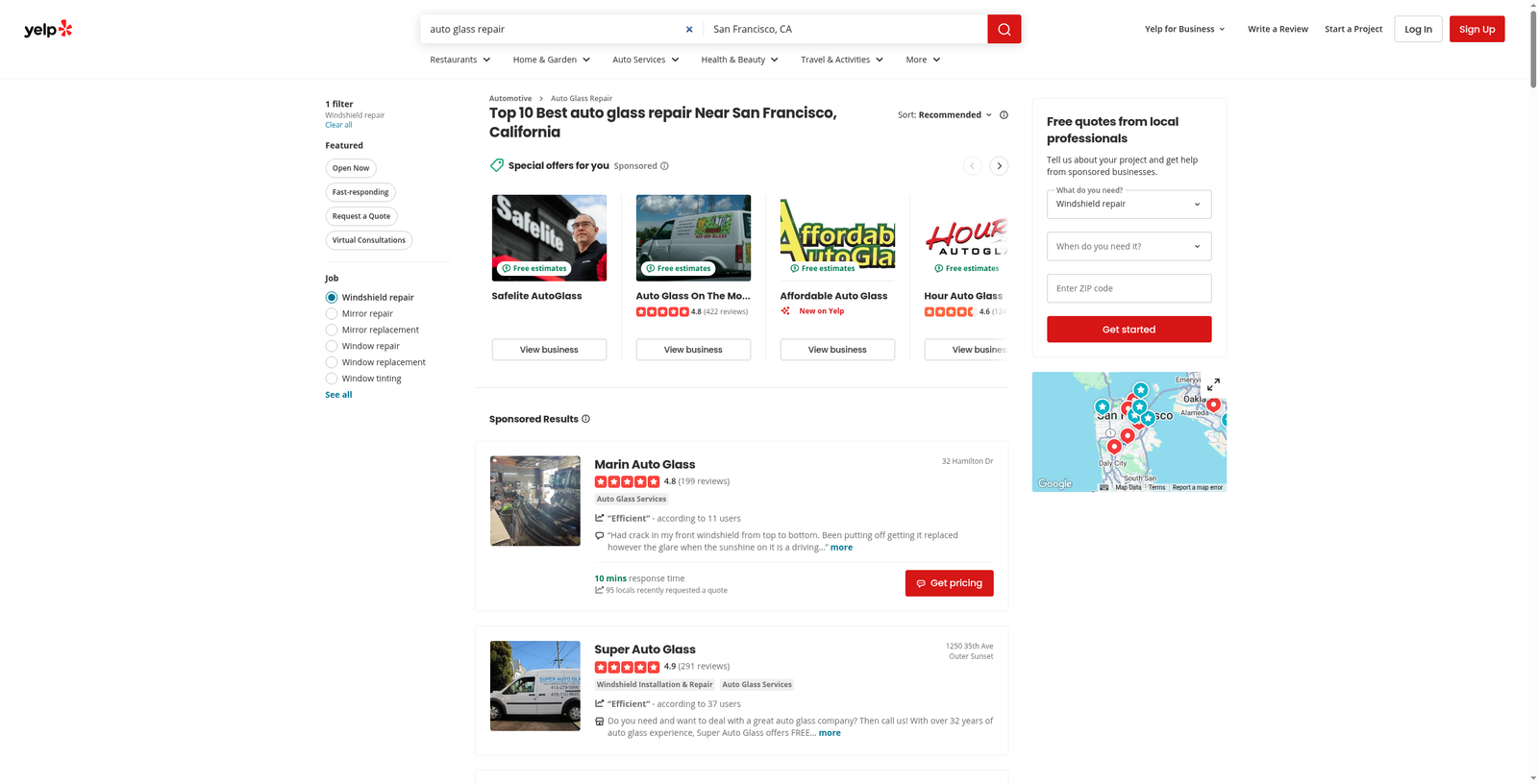1538x784 pixels.
Task: Toggle the Open Now filter
Action: (351, 168)
